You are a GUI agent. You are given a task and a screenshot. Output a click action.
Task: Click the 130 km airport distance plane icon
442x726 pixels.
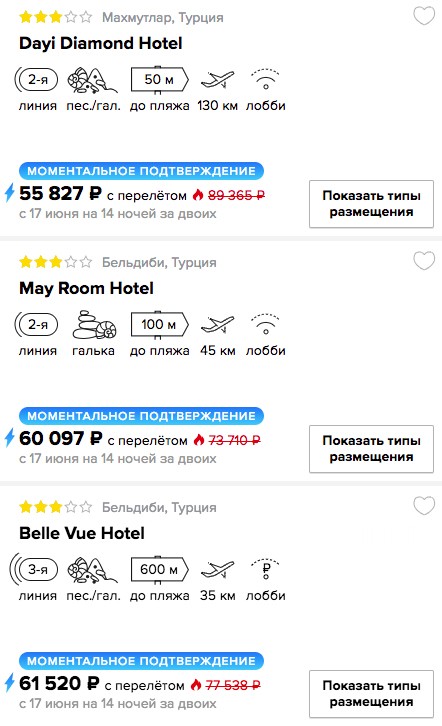pos(218,80)
